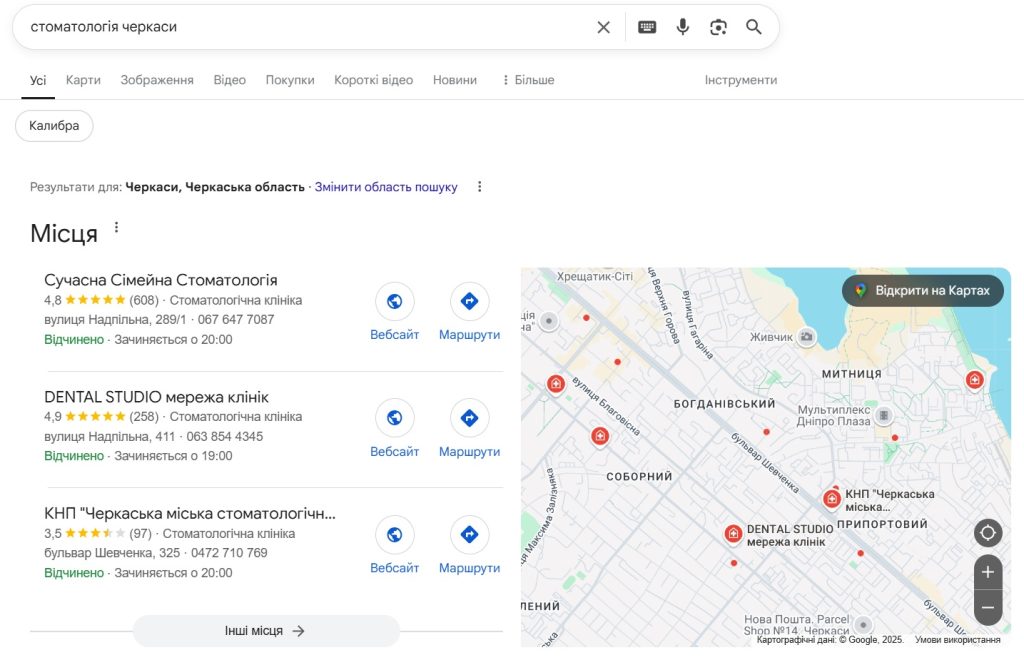Screen dimensions: 1024x660
Task: Open map via Відкрити на Картах
Action: click(922, 291)
